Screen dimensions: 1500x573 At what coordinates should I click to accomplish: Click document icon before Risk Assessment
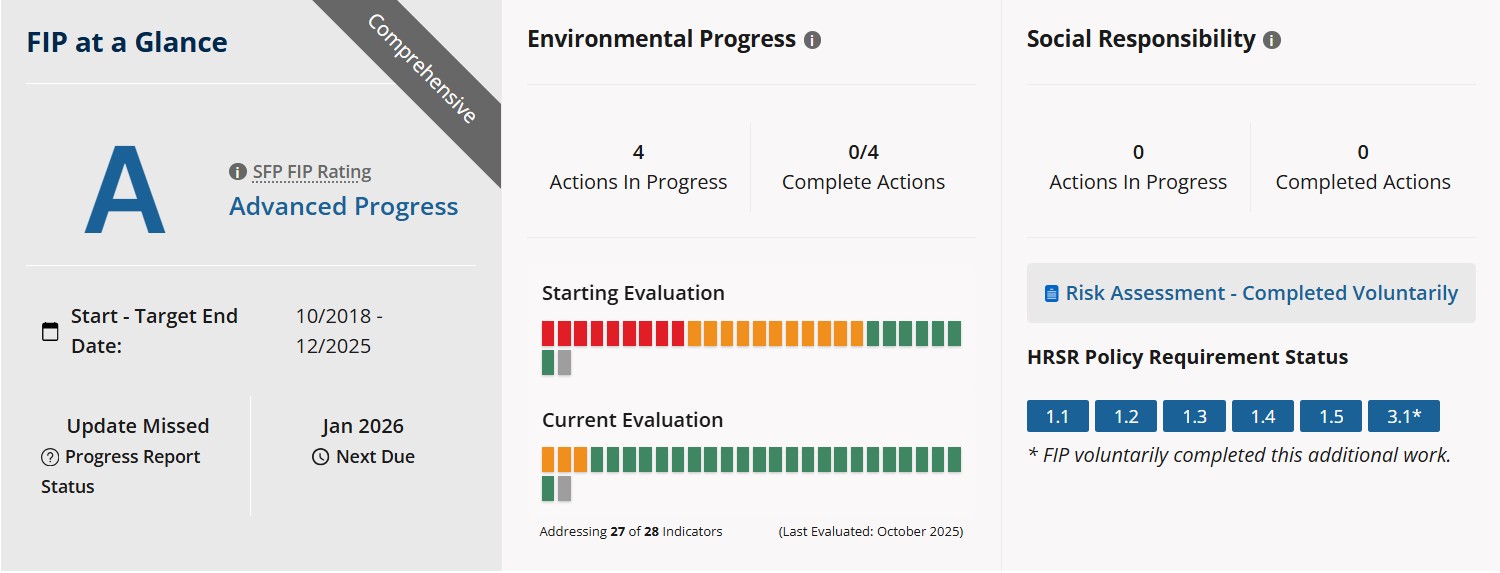click(1051, 294)
